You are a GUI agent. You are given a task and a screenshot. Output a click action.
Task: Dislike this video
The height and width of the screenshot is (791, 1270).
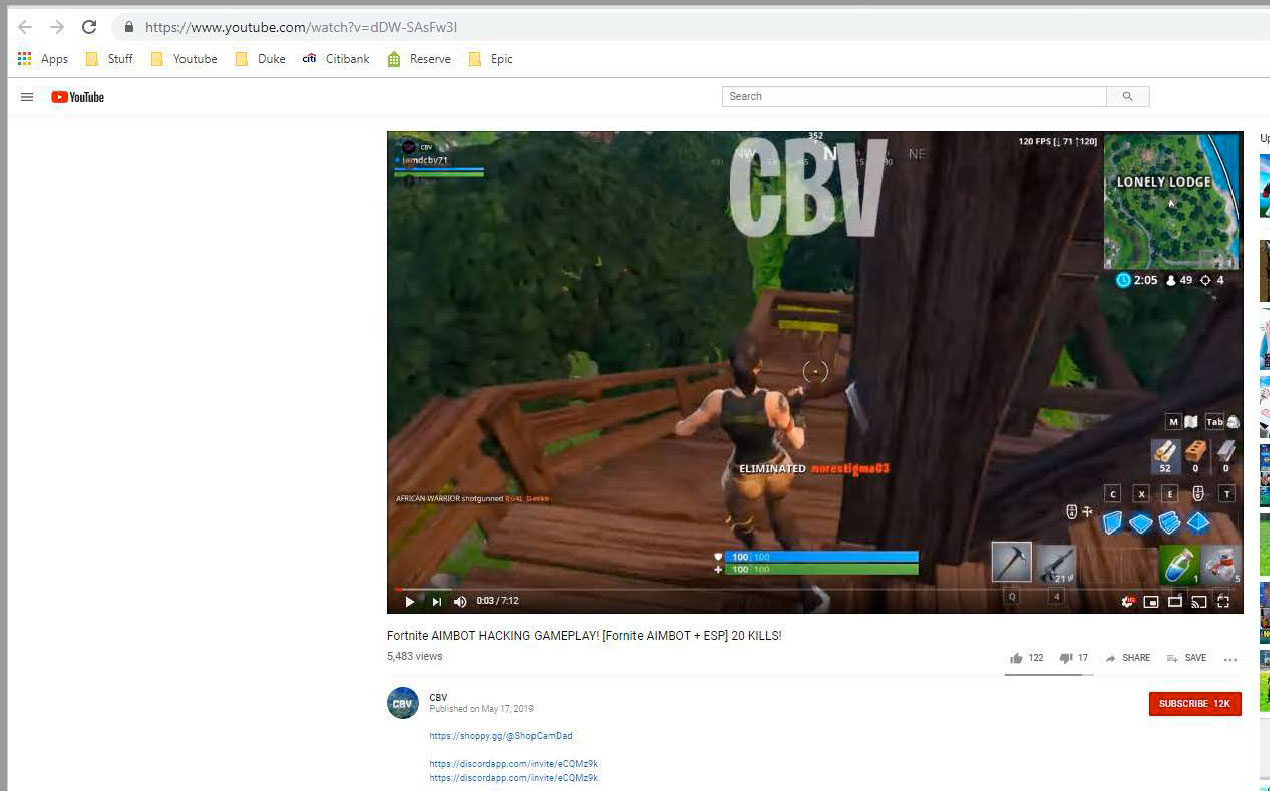coord(1073,658)
